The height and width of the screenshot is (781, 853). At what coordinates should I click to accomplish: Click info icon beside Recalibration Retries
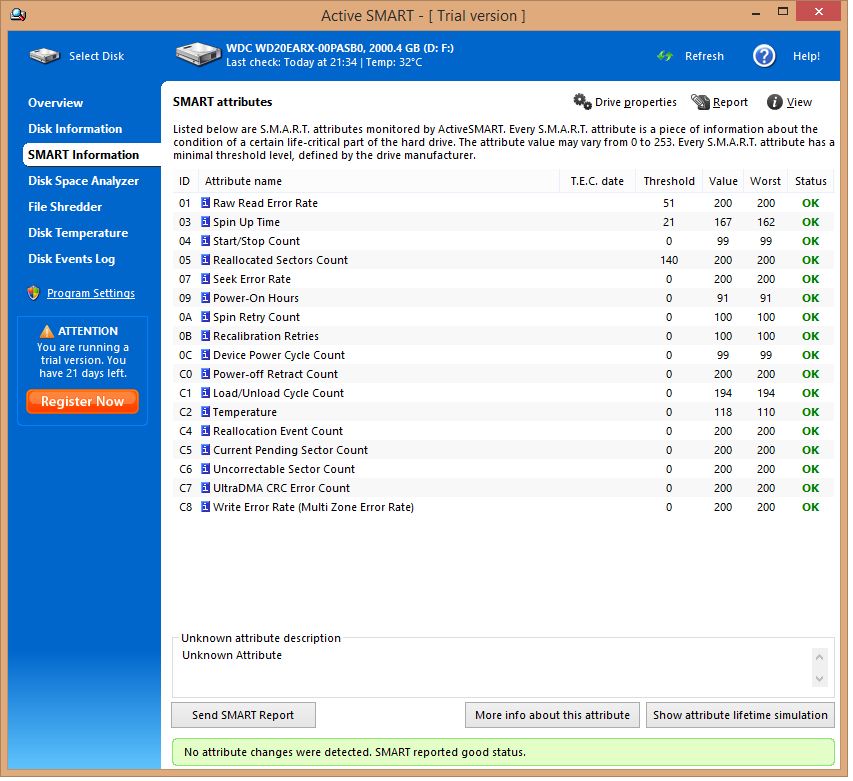206,337
